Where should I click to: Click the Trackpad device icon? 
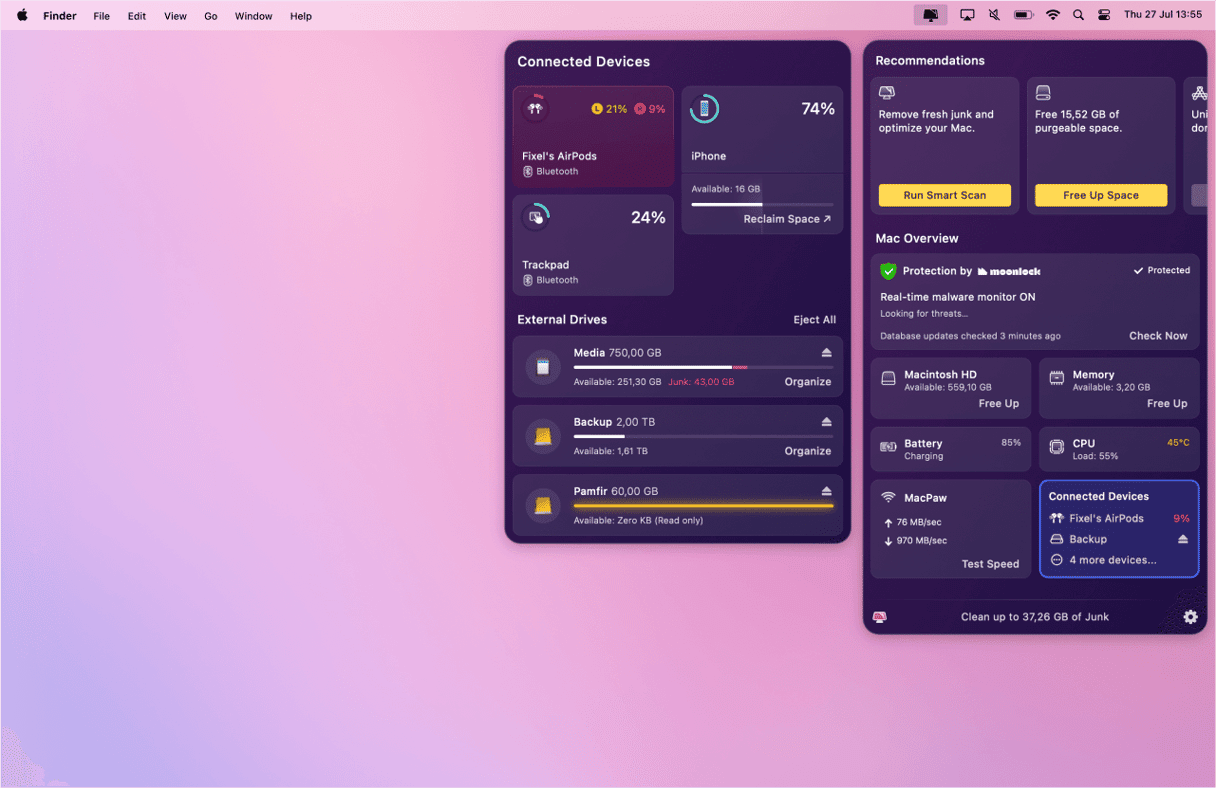point(536,217)
